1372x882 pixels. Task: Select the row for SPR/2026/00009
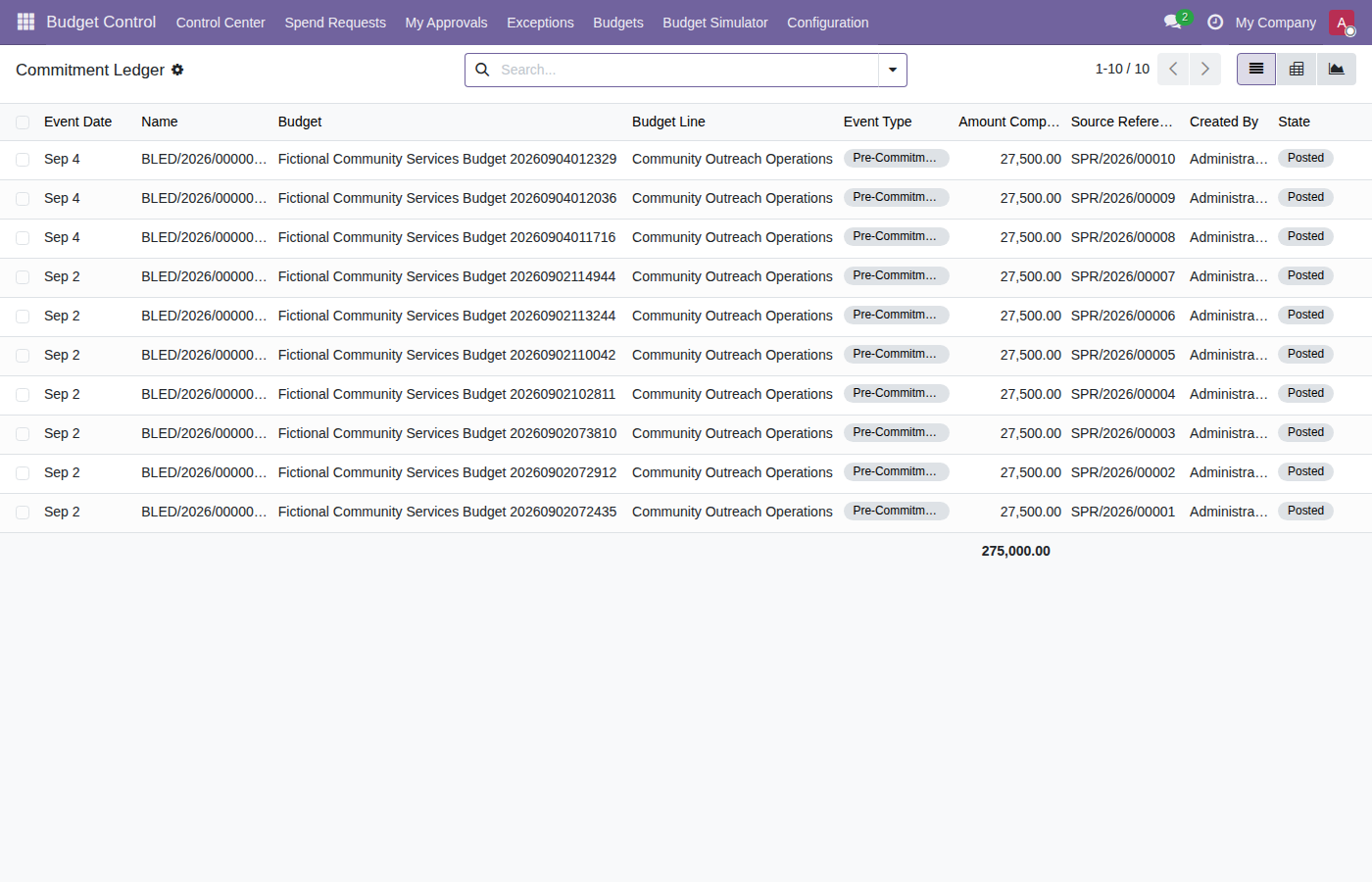click(x=23, y=199)
